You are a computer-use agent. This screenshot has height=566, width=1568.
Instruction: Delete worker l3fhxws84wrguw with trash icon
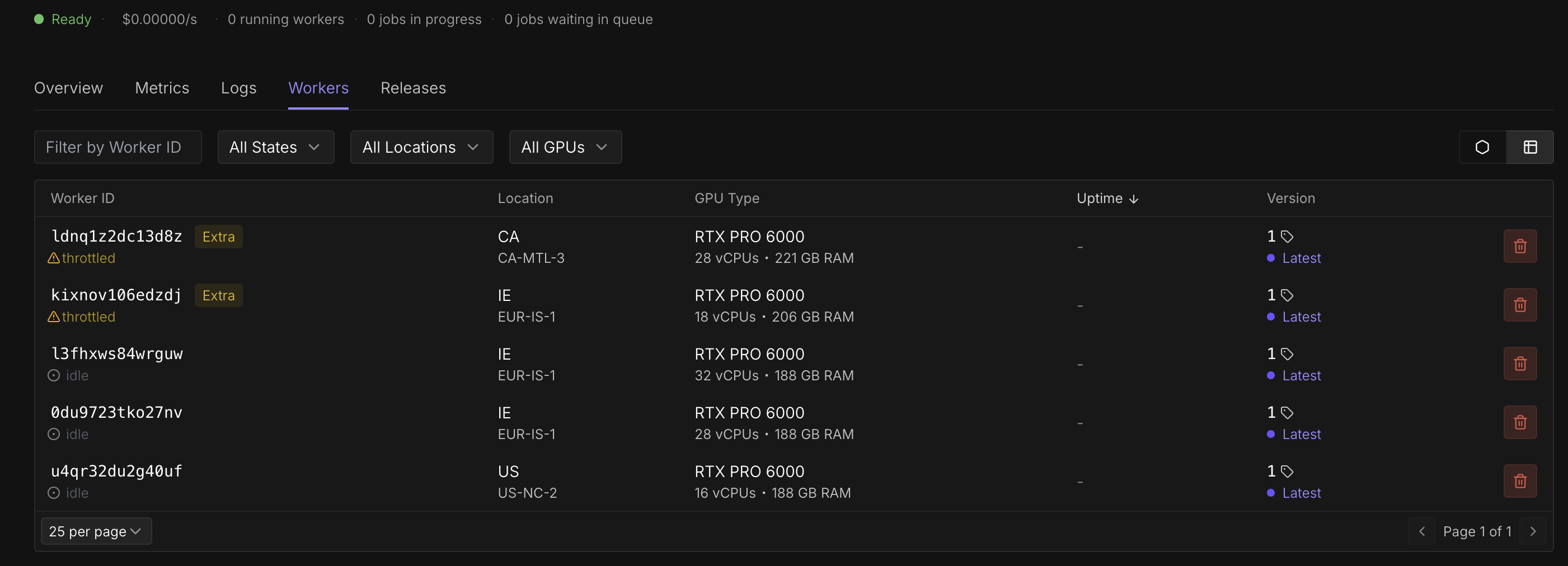tap(1520, 364)
